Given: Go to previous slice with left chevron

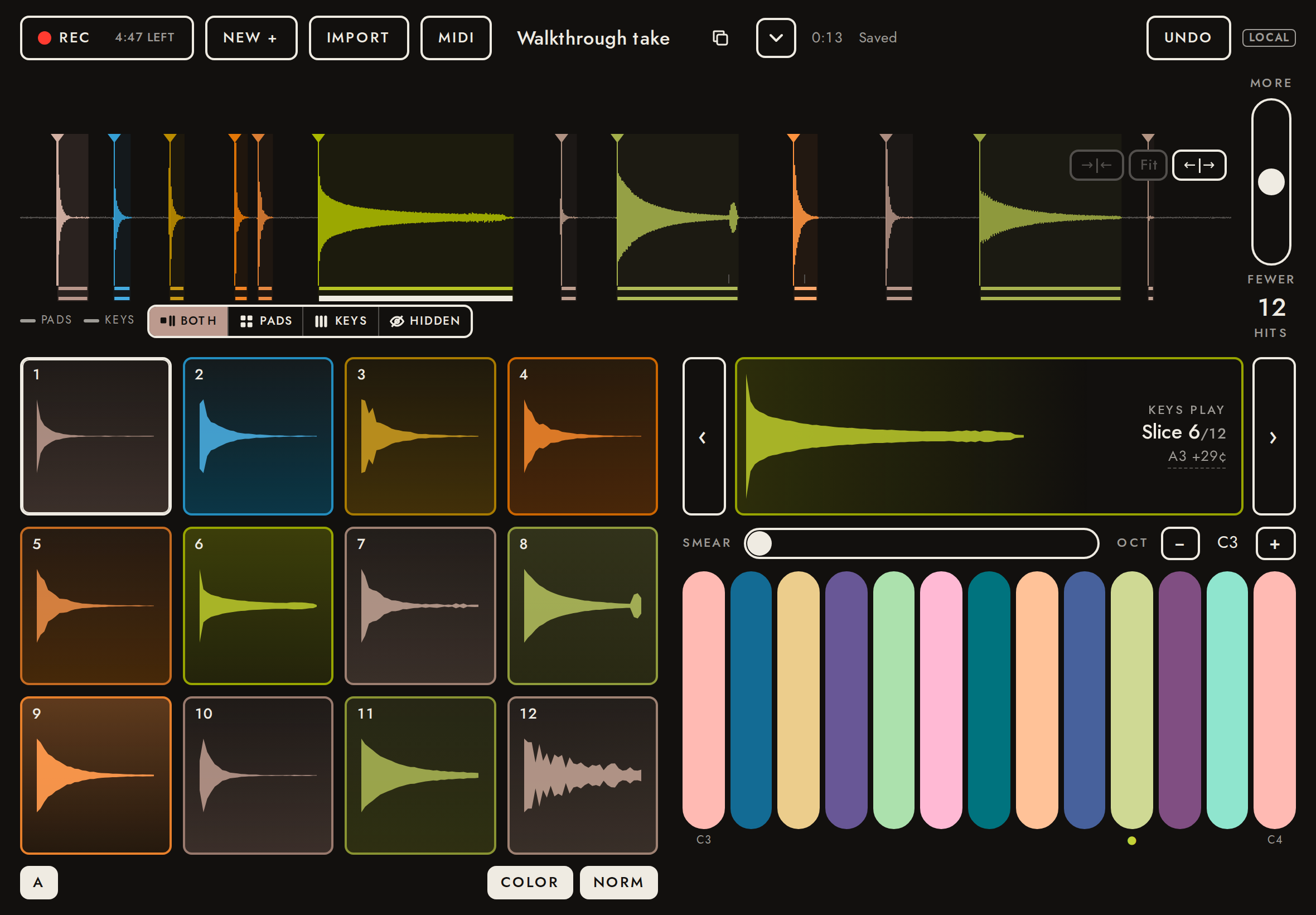Looking at the screenshot, I should pyautogui.click(x=704, y=436).
